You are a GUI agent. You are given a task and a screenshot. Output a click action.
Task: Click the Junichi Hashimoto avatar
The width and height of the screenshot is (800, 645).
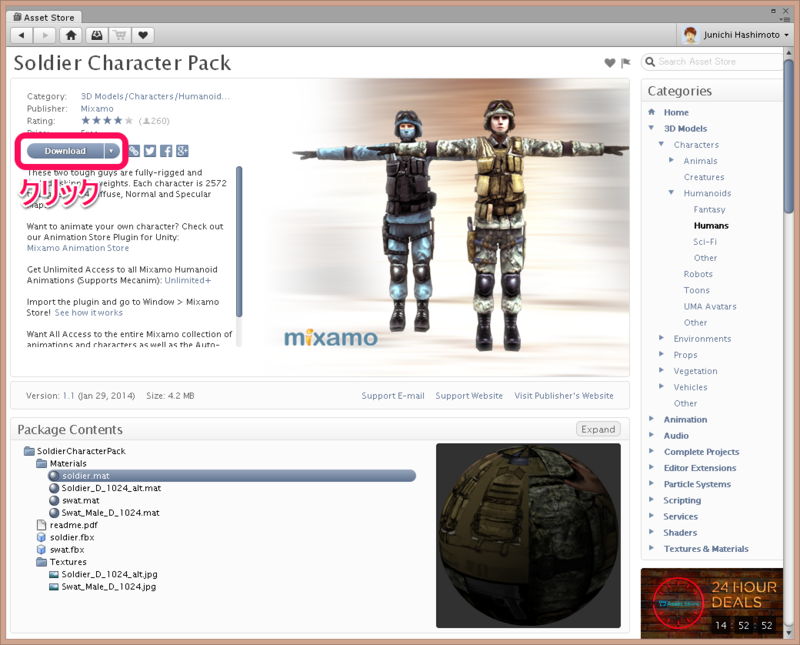(x=690, y=35)
